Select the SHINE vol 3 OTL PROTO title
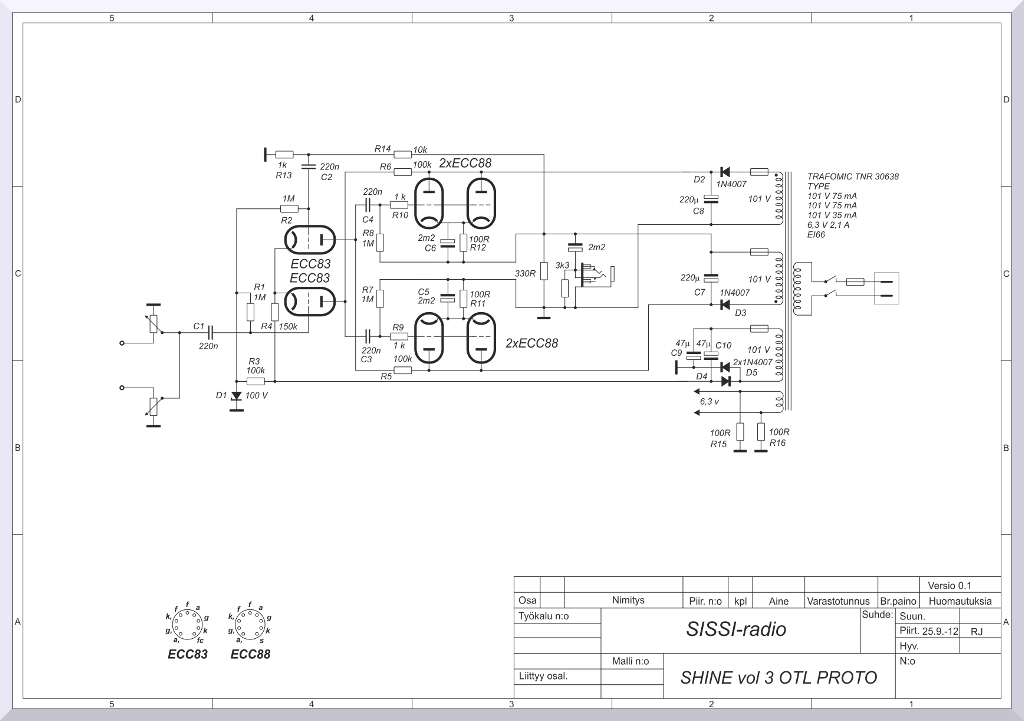This screenshot has width=1024, height=721. click(778, 678)
